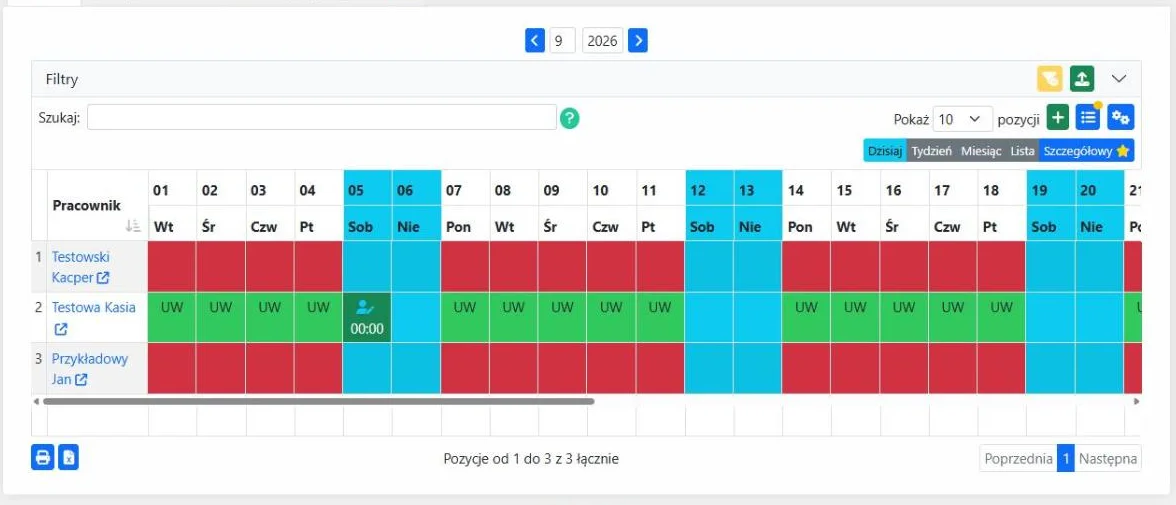
Task: Click the Szukaj search input field
Action: tap(322, 117)
